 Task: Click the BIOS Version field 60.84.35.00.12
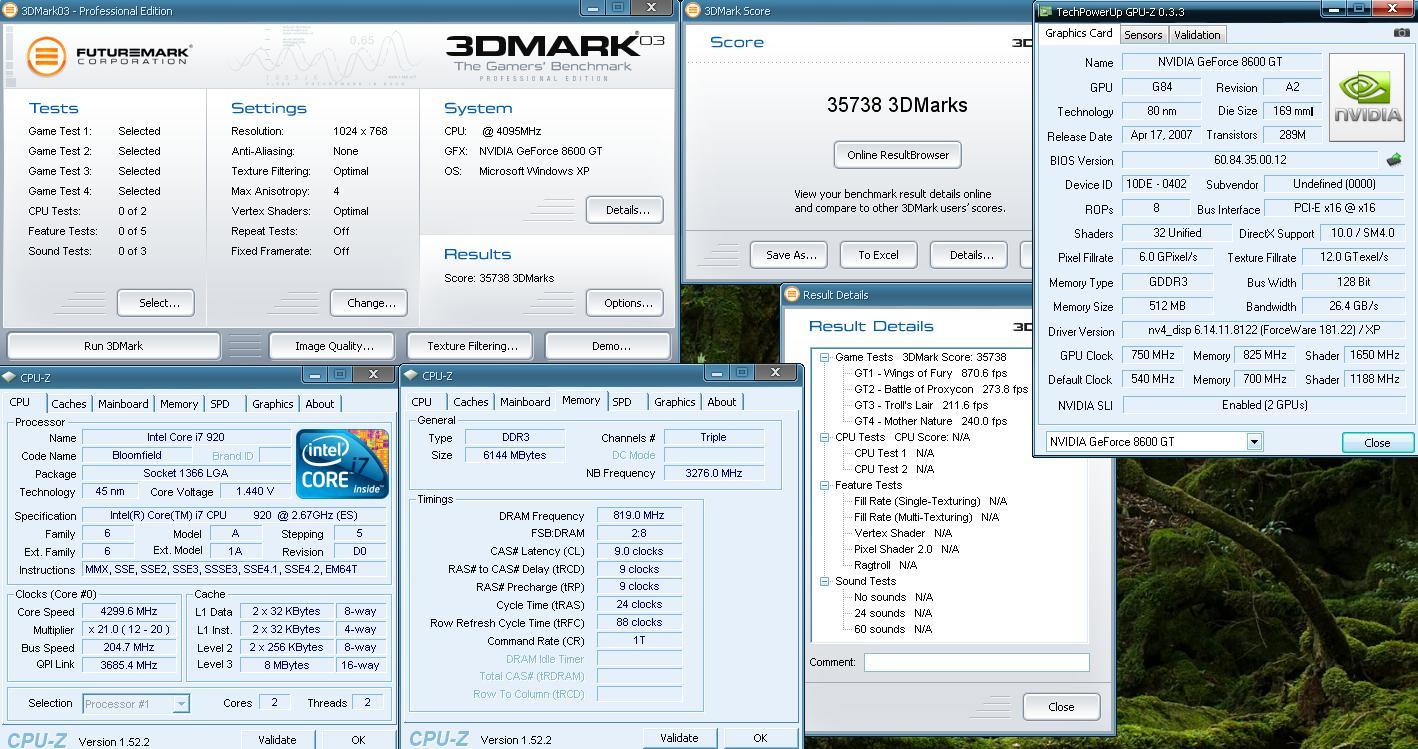pyautogui.click(x=1250, y=160)
